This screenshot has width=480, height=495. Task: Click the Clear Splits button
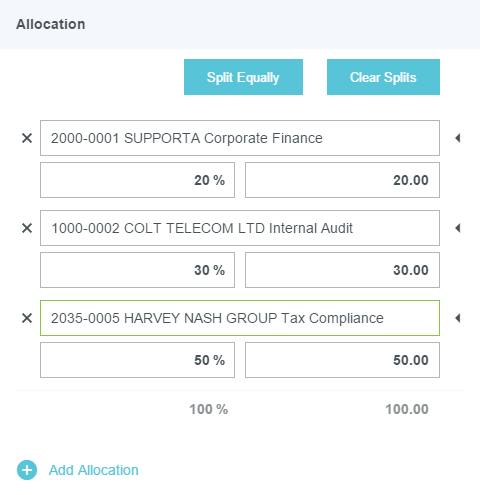pyautogui.click(x=383, y=77)
